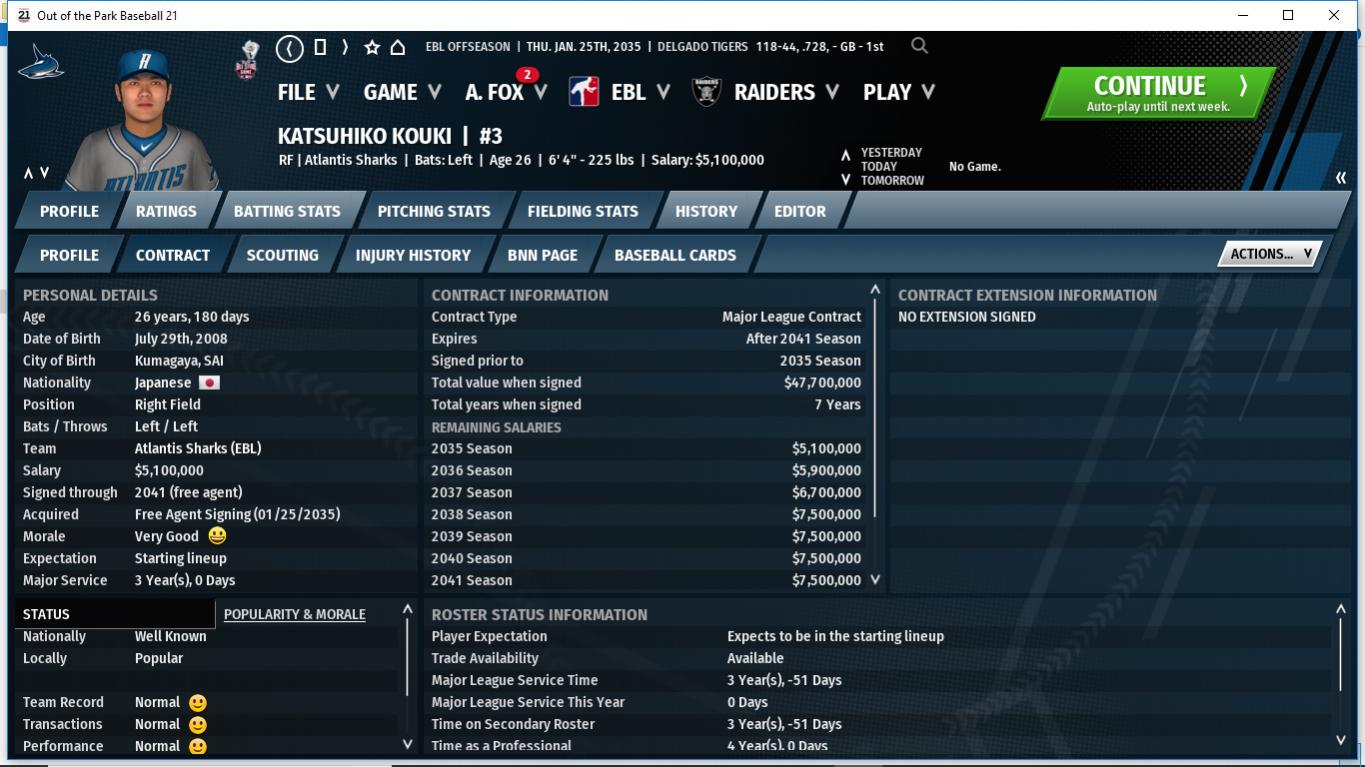The width and height of the screenshot is (1365, 767).
Task: Open the EDITOR tab
Action: pyautogui.click(x=800, y=211)
